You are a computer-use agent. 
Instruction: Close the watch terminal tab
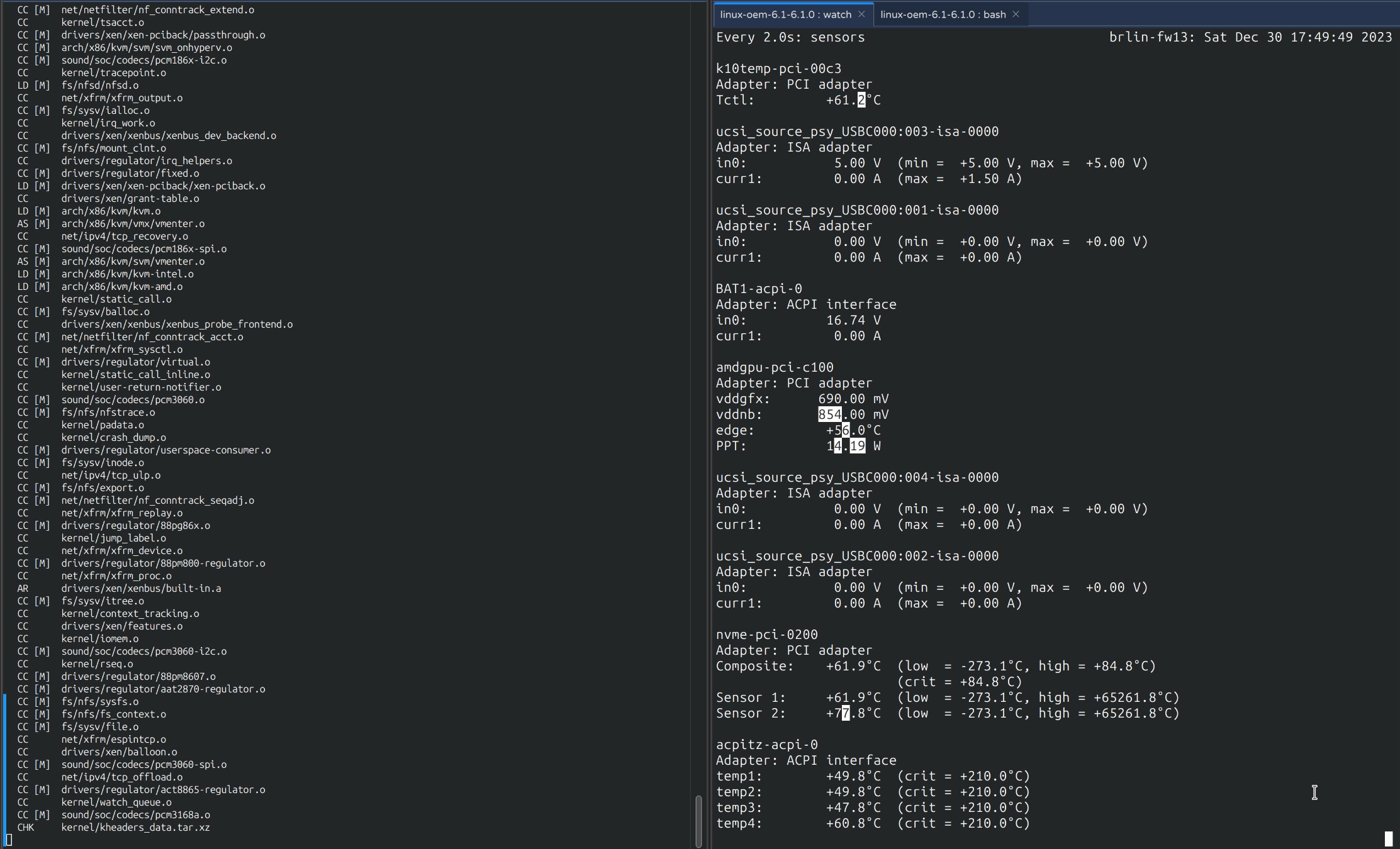[x=861, y=14]
